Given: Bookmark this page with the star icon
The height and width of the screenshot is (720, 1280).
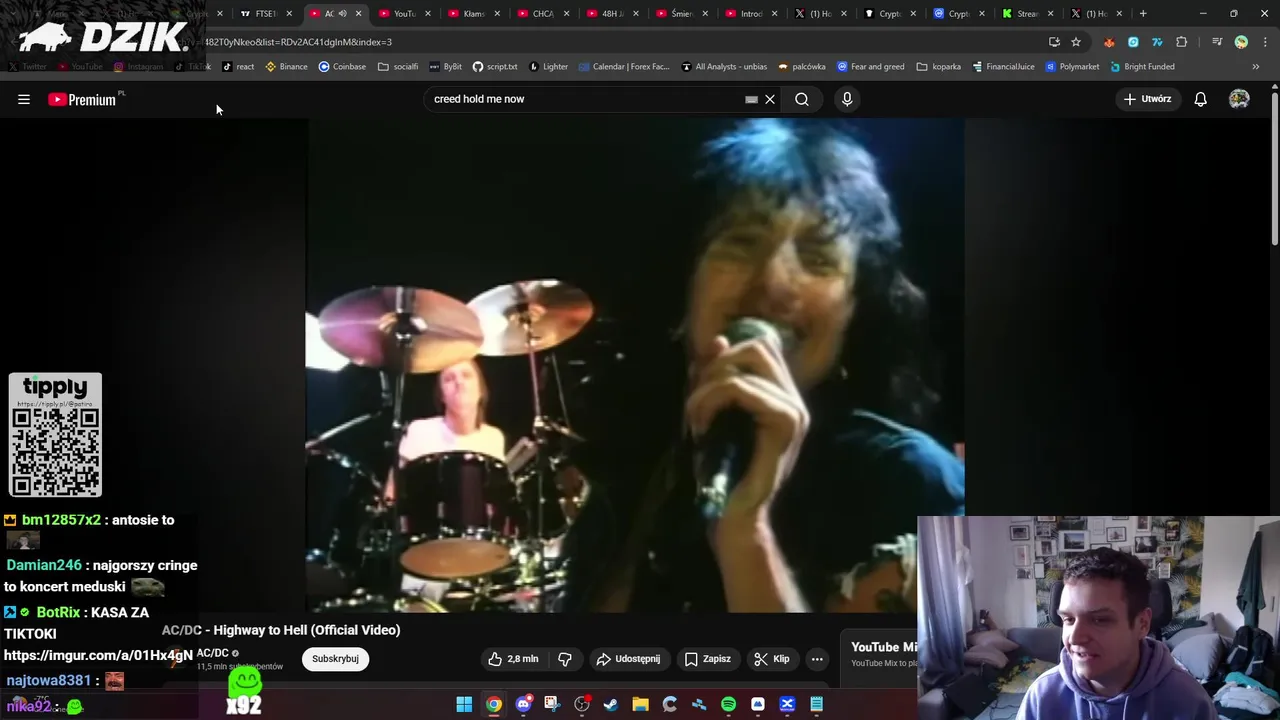Looking at the screenshot, I should pyautogui.click(x=1076, y=42).
